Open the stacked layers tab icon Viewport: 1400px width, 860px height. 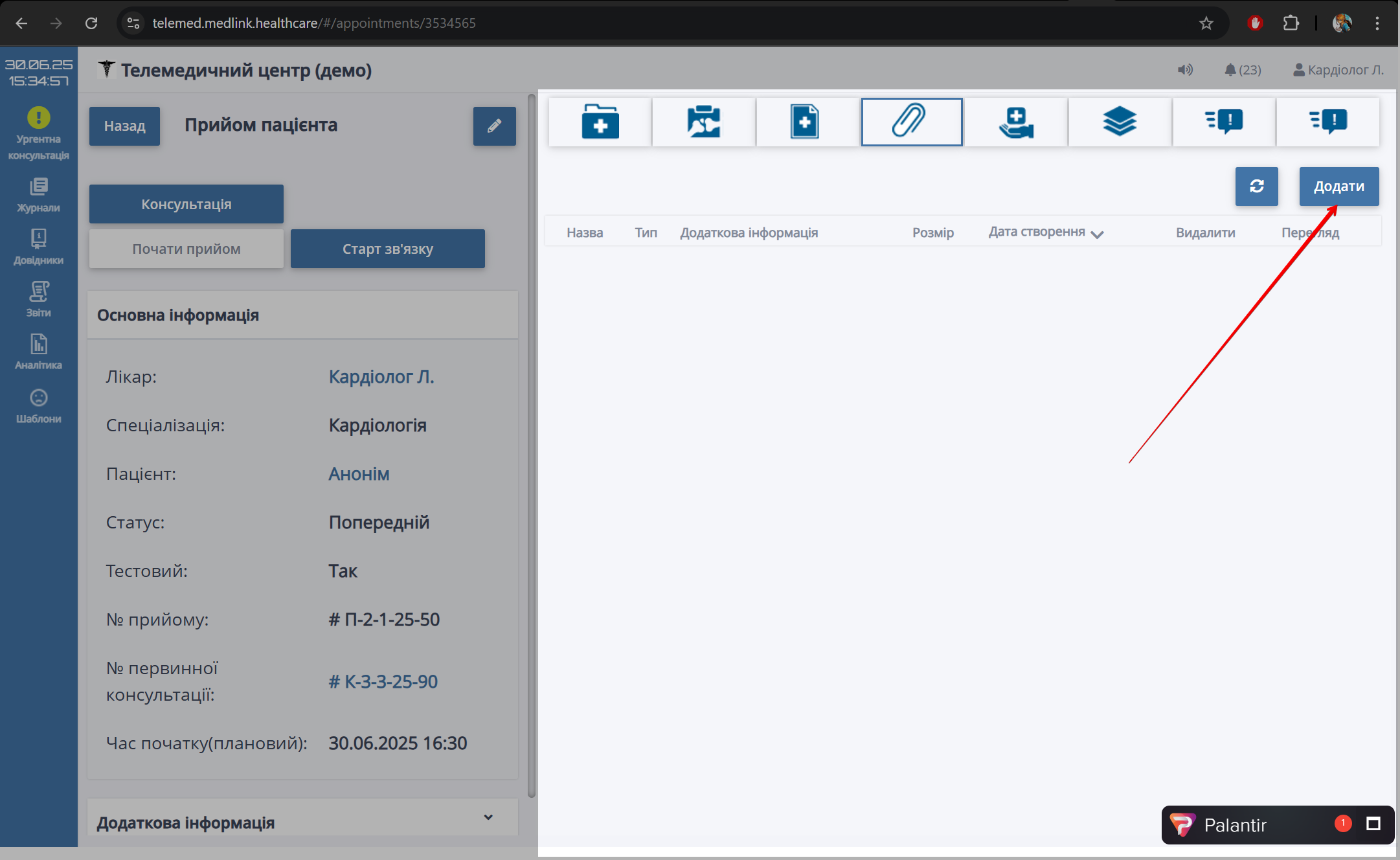pyautogui.click(x=1120, y=122)
